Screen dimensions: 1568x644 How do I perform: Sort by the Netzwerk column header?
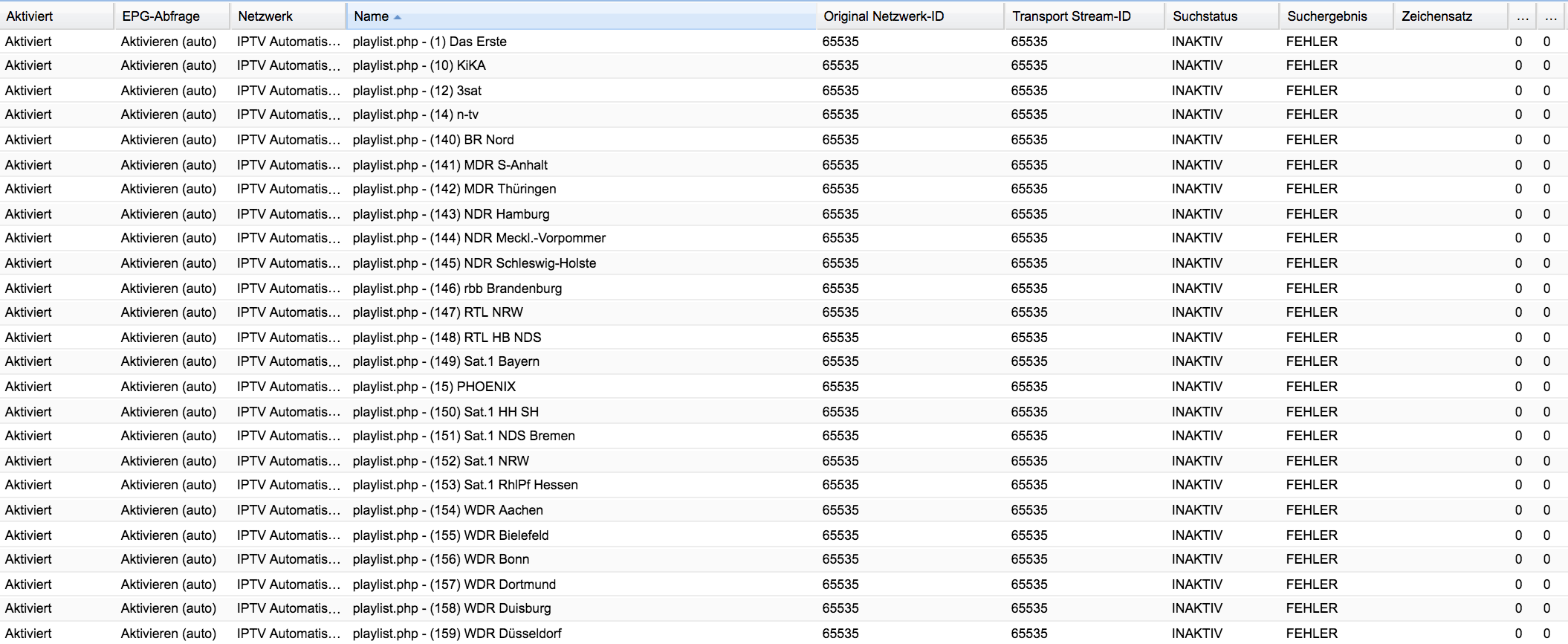pos(288,16)
